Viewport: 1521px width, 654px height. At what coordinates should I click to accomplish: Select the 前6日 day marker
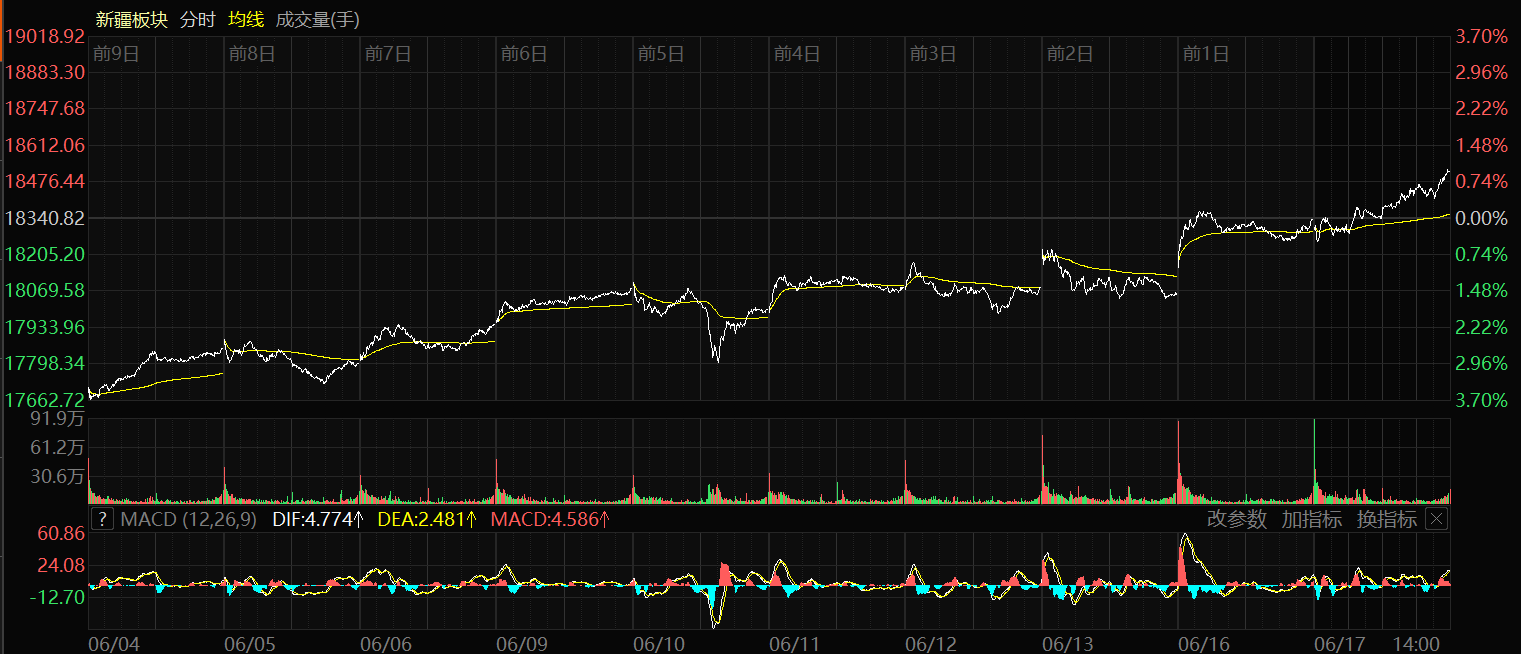(524, 54)
